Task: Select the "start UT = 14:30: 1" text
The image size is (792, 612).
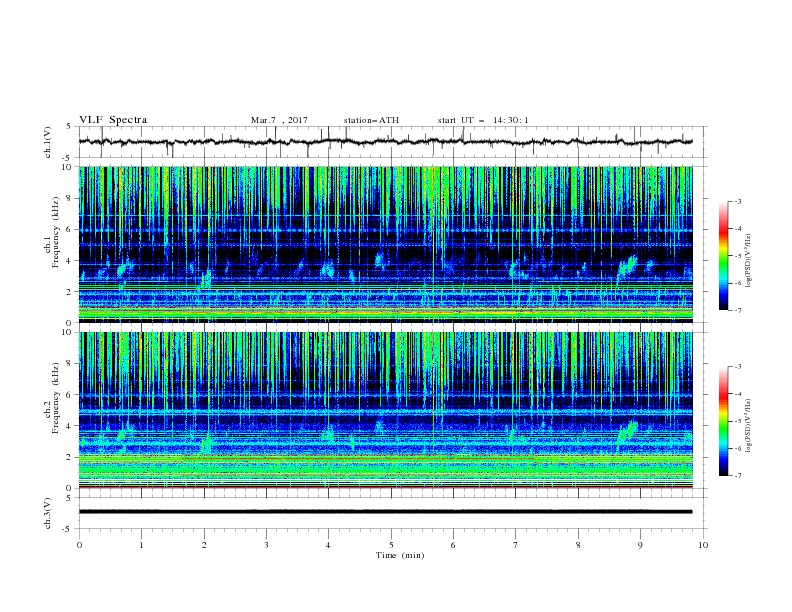Action: pyautogui.click(x=483, y=120)
